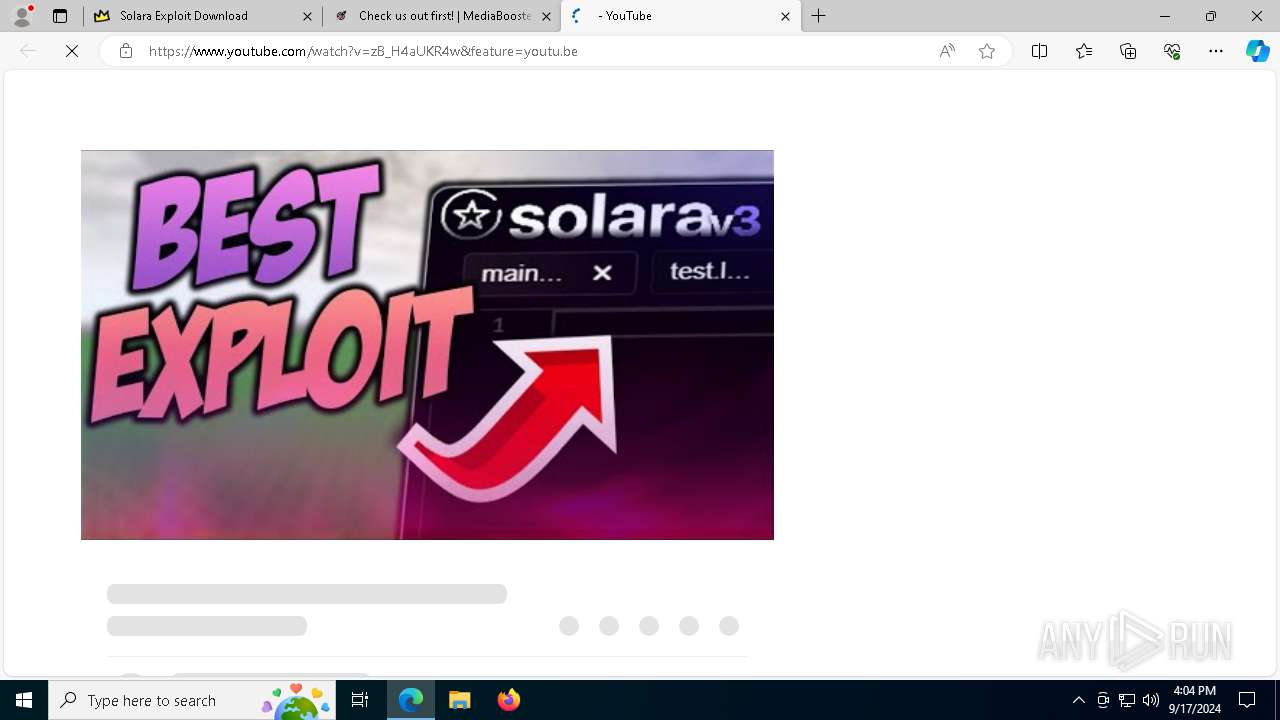Stop loading the page
This screenshot has width=1280, height=720.
tap(72, 51)
